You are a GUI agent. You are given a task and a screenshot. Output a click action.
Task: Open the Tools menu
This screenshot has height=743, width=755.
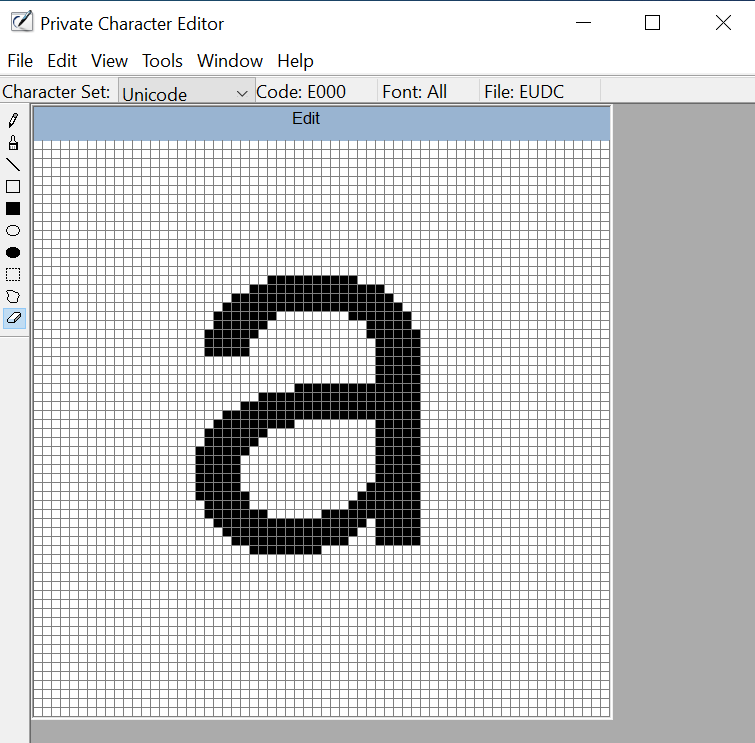click(162, 61)
